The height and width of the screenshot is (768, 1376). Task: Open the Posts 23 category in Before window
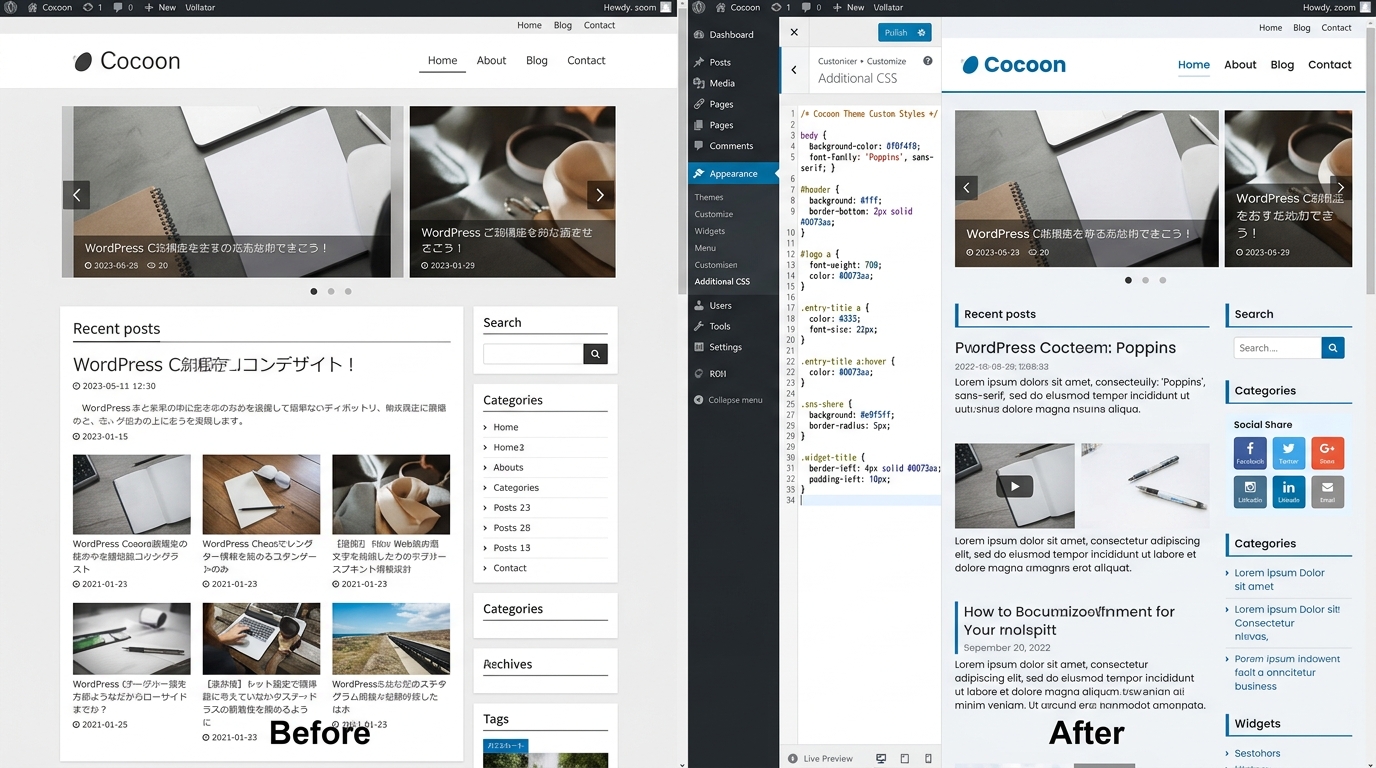coord(512,507)
